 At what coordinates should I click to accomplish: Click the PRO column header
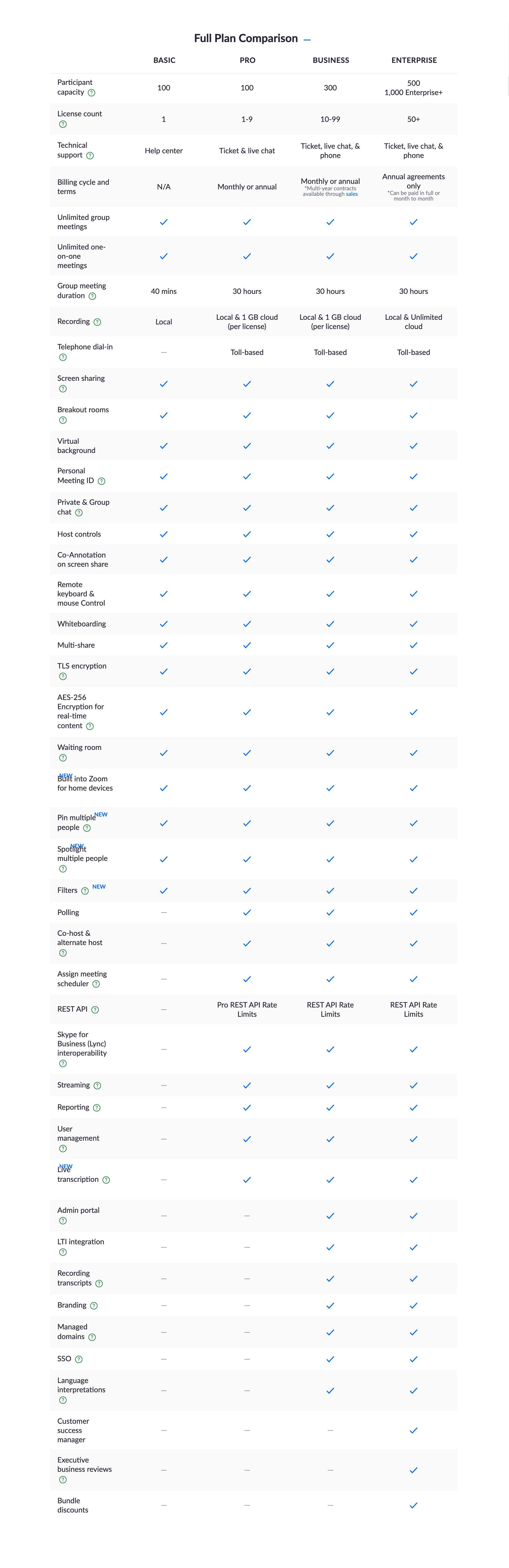247,60
